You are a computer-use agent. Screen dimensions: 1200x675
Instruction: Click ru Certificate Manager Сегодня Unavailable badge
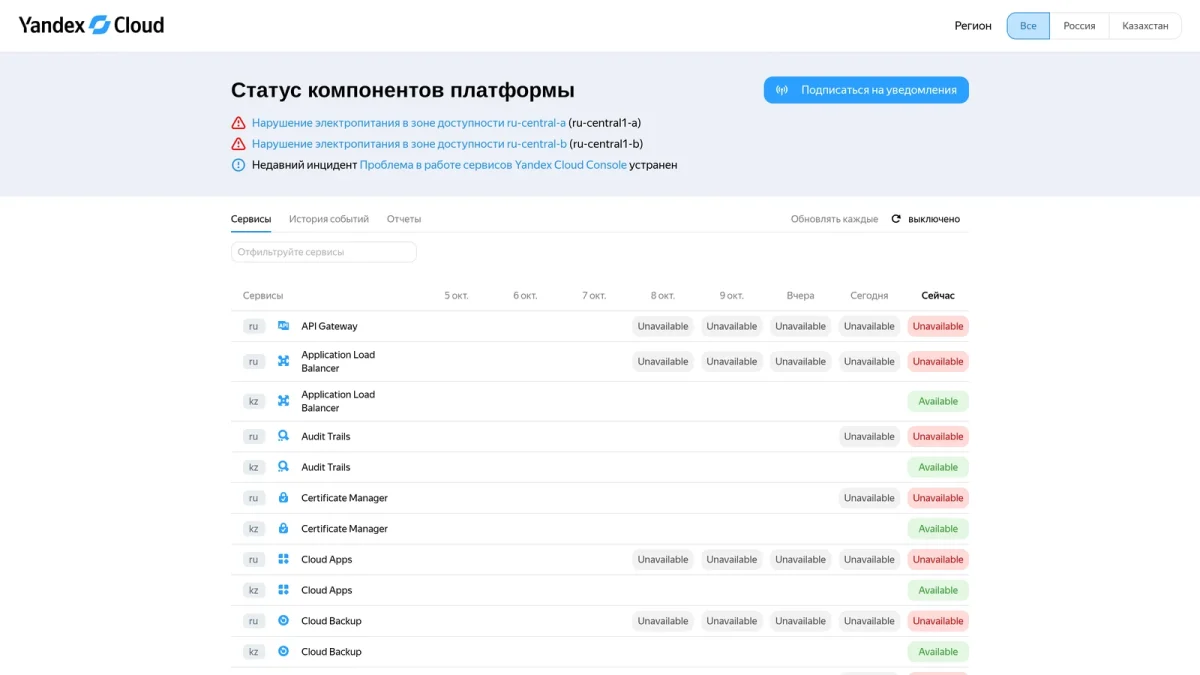[869, 498]
